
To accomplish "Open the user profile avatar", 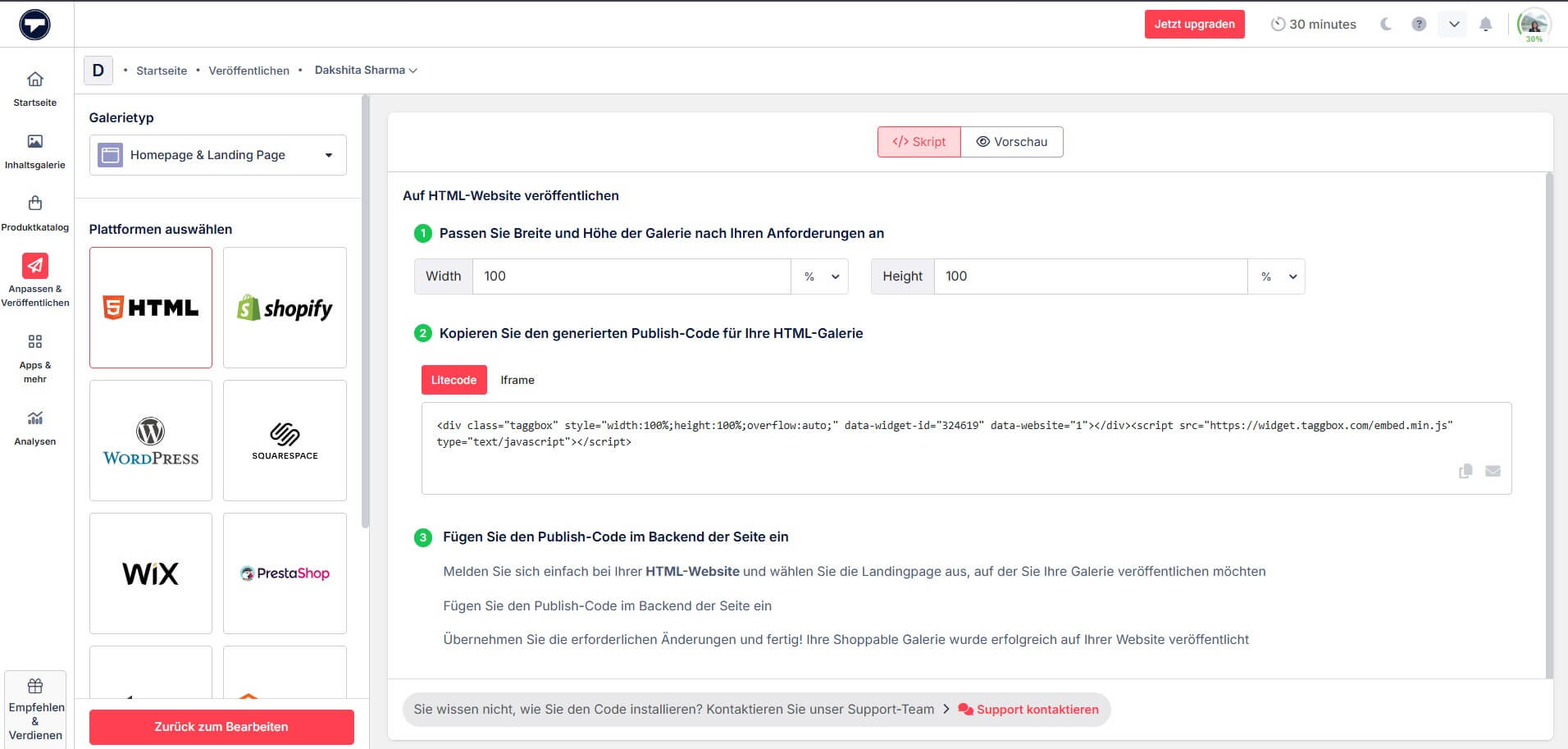I will pos(1534,24).
